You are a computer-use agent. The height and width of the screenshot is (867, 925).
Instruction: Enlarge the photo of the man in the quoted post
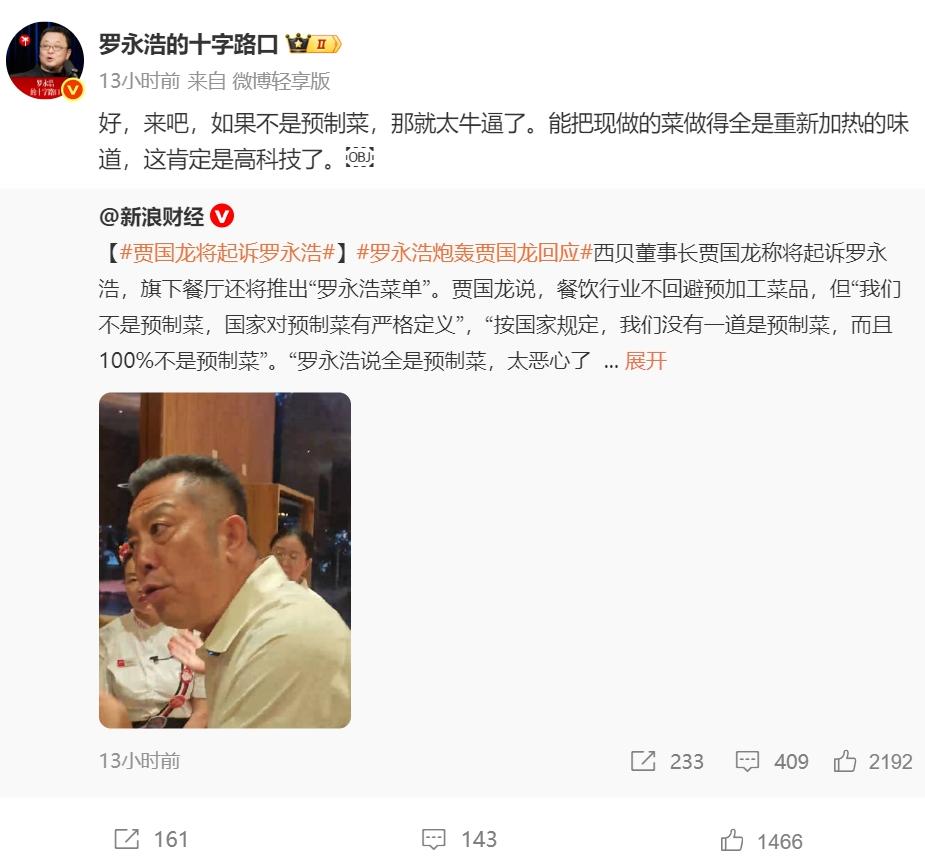tap(225, 560)
